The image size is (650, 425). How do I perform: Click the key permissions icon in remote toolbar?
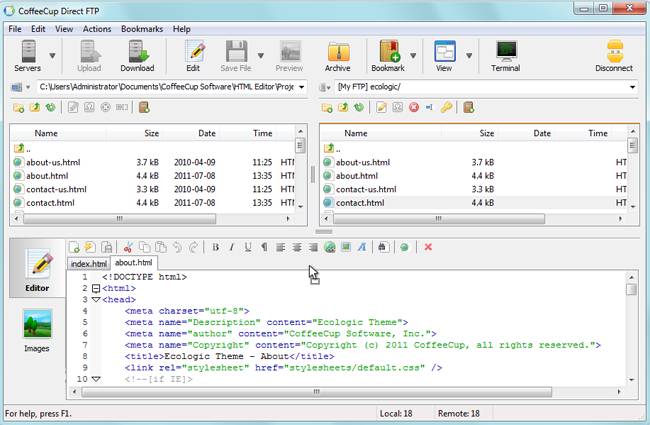[x=446, y=108]
